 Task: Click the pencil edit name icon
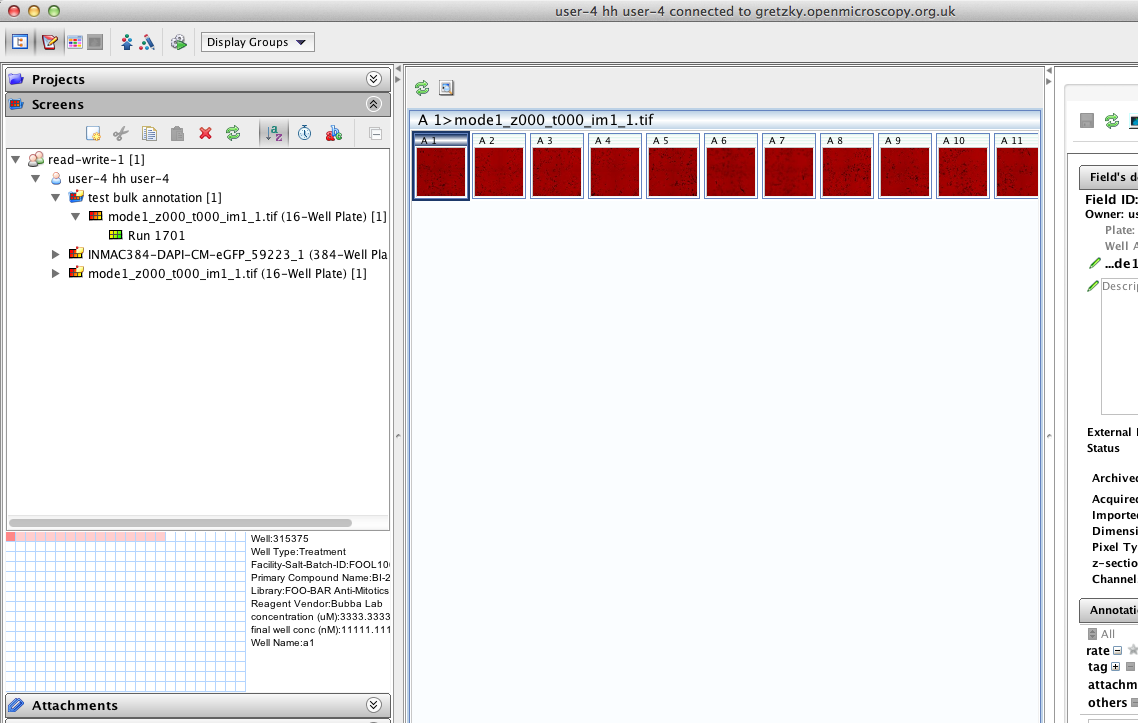point(1093,263)
